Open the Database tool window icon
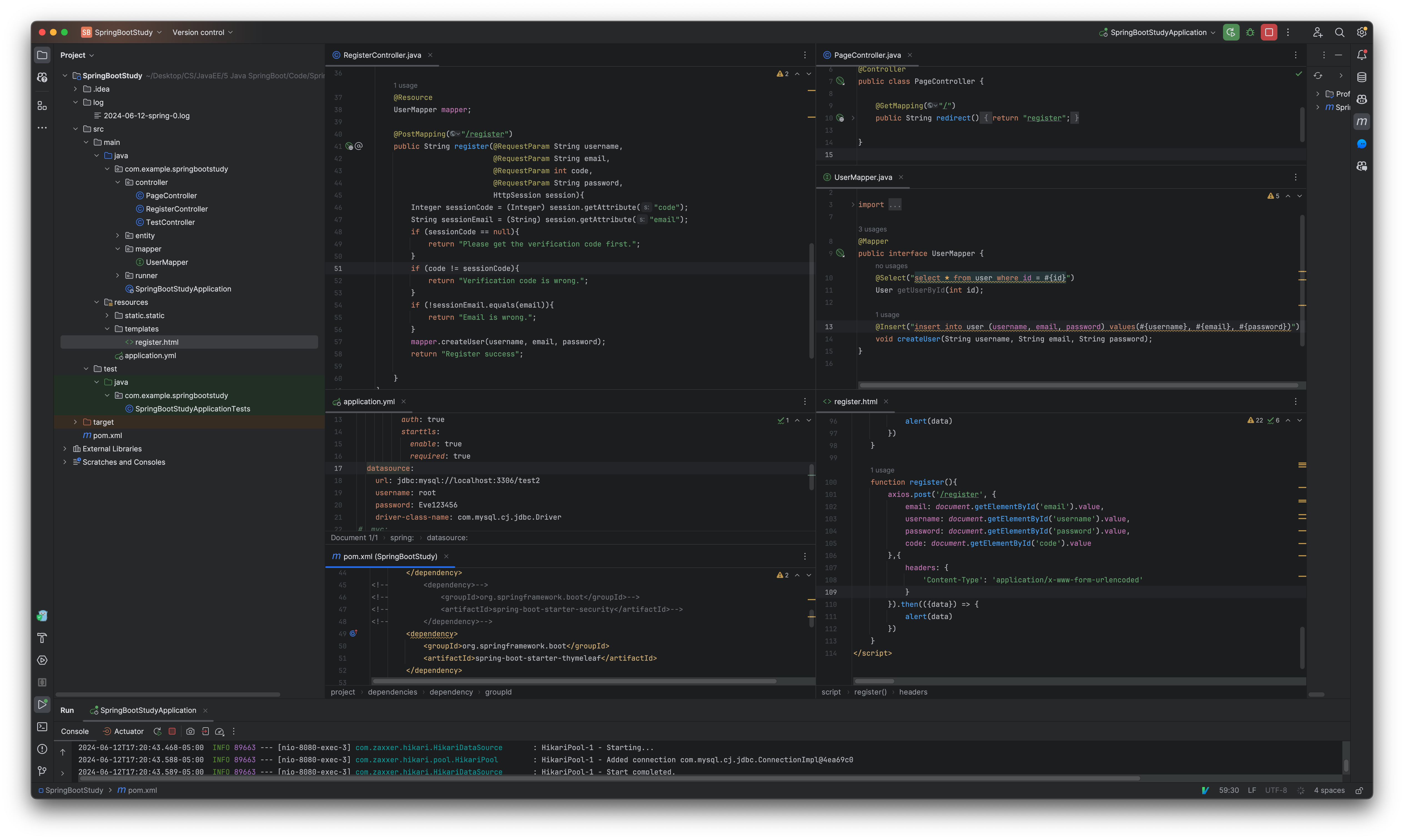The height and width of the screenshot is (840, 1404). [1362, 77]
